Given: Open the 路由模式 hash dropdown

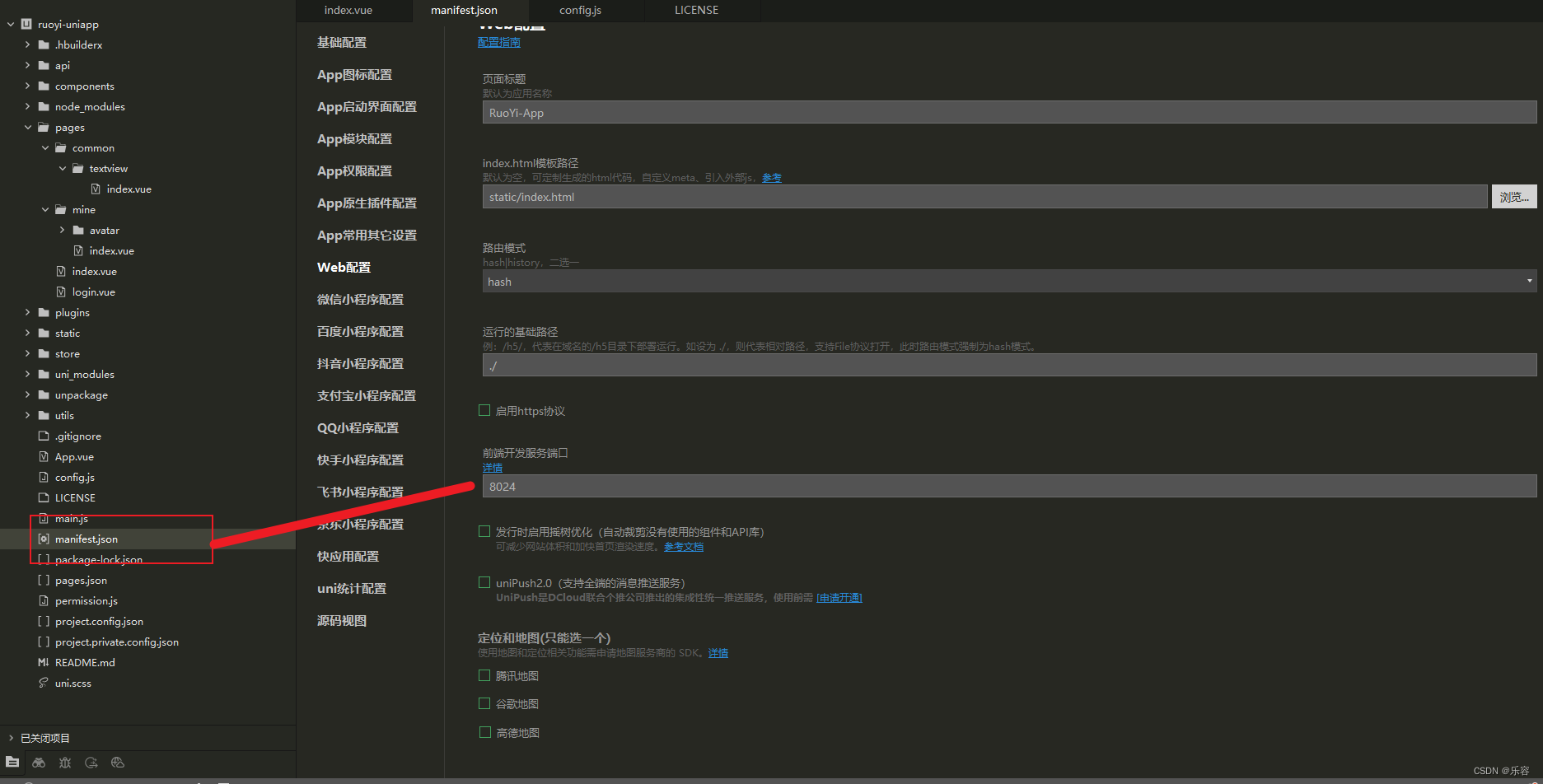Looking at the screenshot, I should coord(1009,282).
